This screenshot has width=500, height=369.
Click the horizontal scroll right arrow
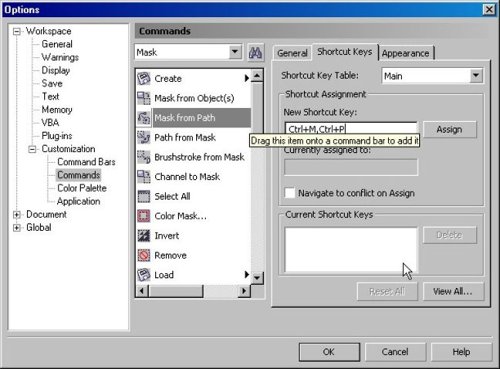click(x=244, y=291)
